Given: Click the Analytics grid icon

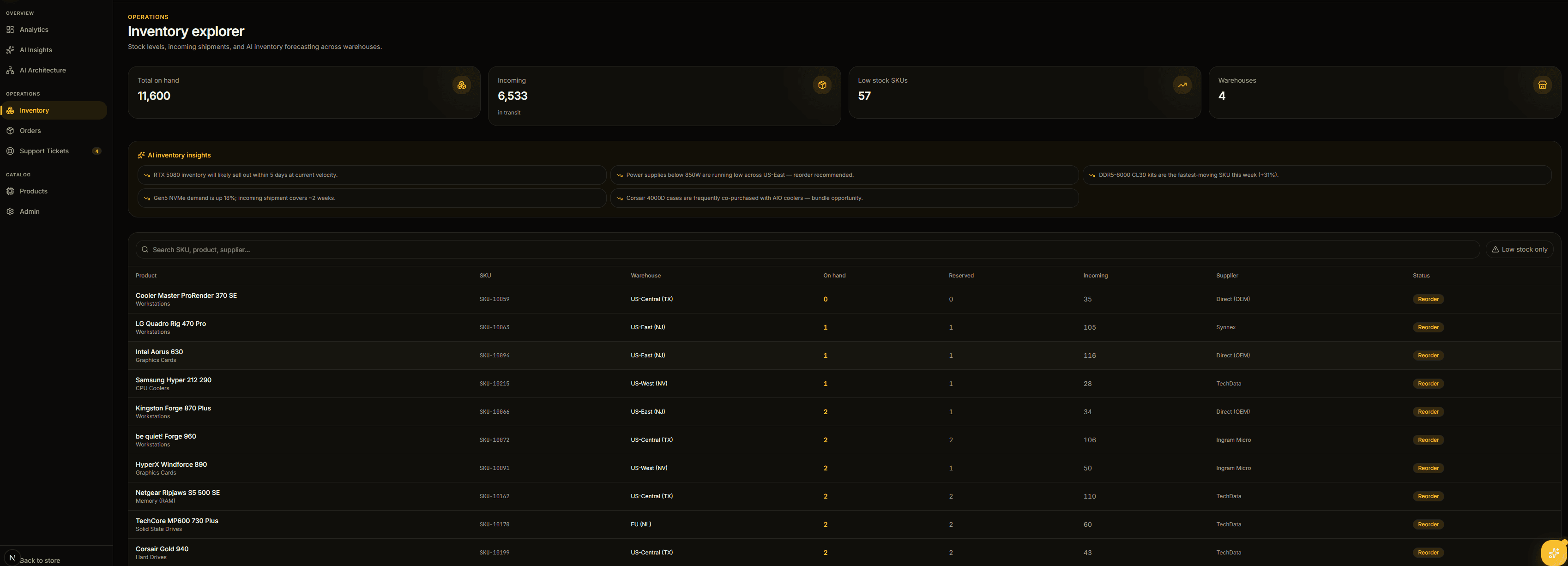Looking at the screenshot, I should click(10, 29).
